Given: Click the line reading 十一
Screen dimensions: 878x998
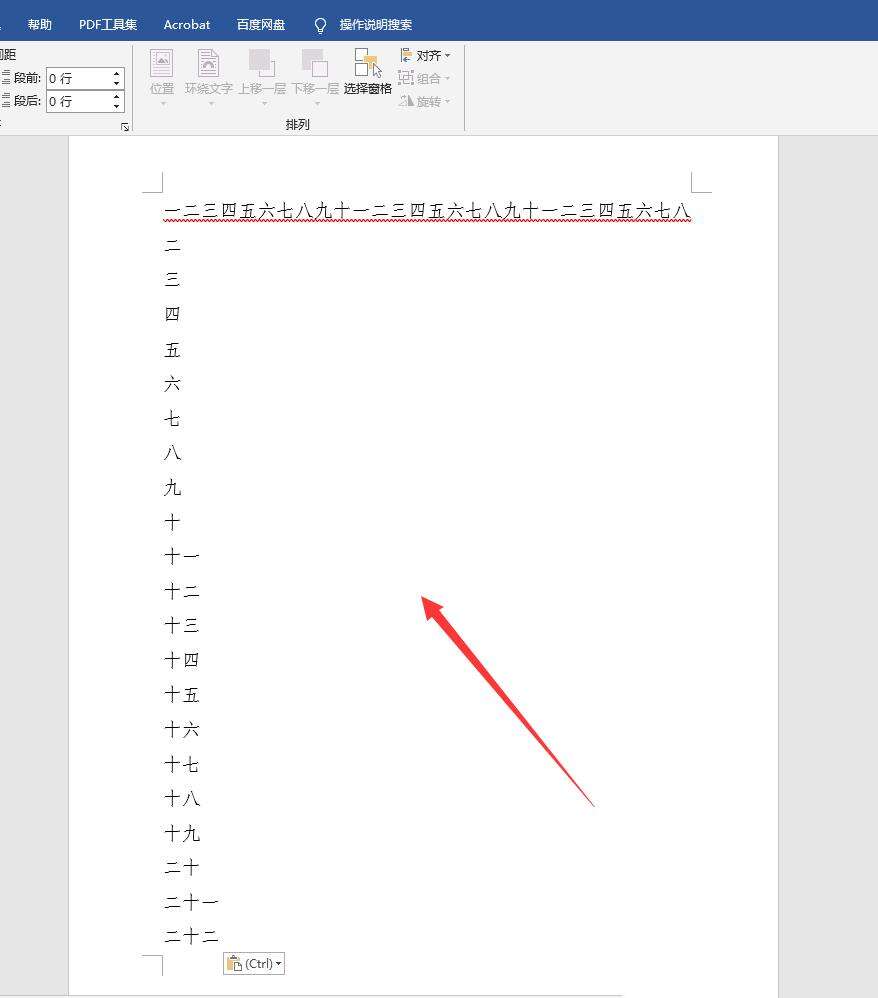Looking at the screenshot, I should click(x=182, y=557).
